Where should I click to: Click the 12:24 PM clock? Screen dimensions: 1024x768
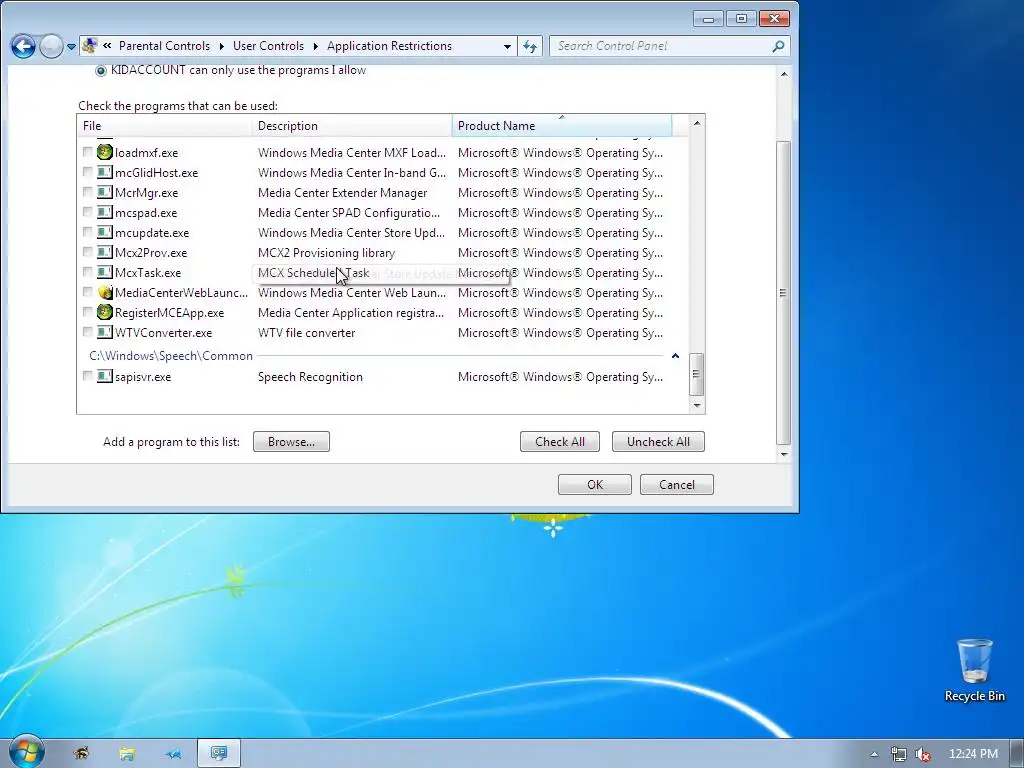(x=973, y=754)
